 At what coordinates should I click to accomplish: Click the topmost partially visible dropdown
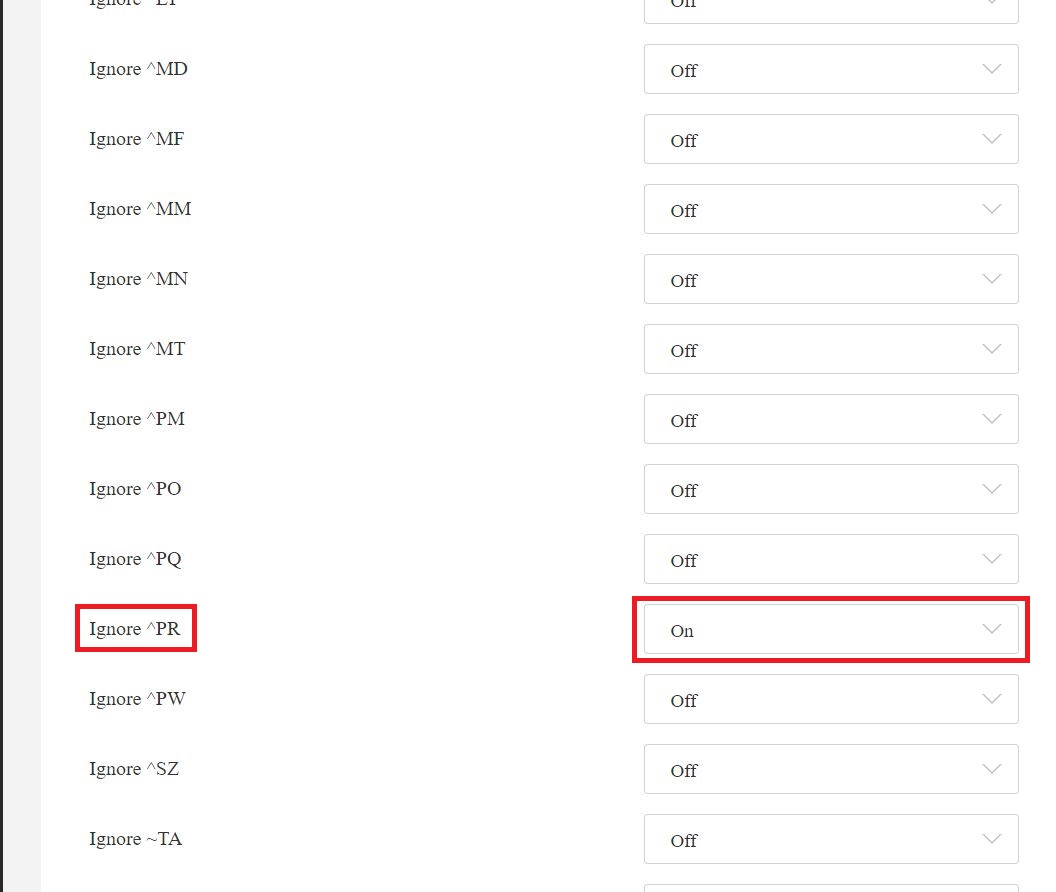tap(831, 8)
